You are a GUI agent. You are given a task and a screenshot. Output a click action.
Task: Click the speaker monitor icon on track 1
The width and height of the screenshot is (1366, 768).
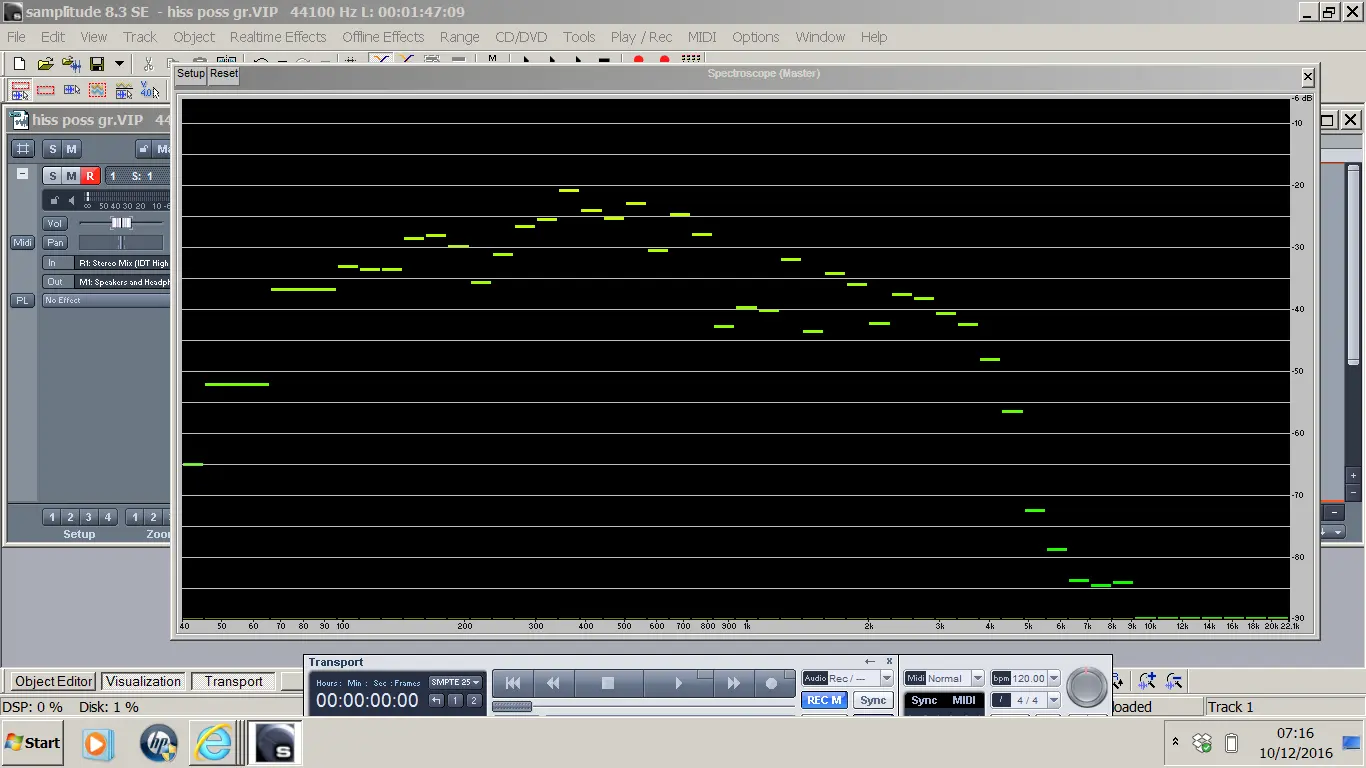[x=71, y=200]
